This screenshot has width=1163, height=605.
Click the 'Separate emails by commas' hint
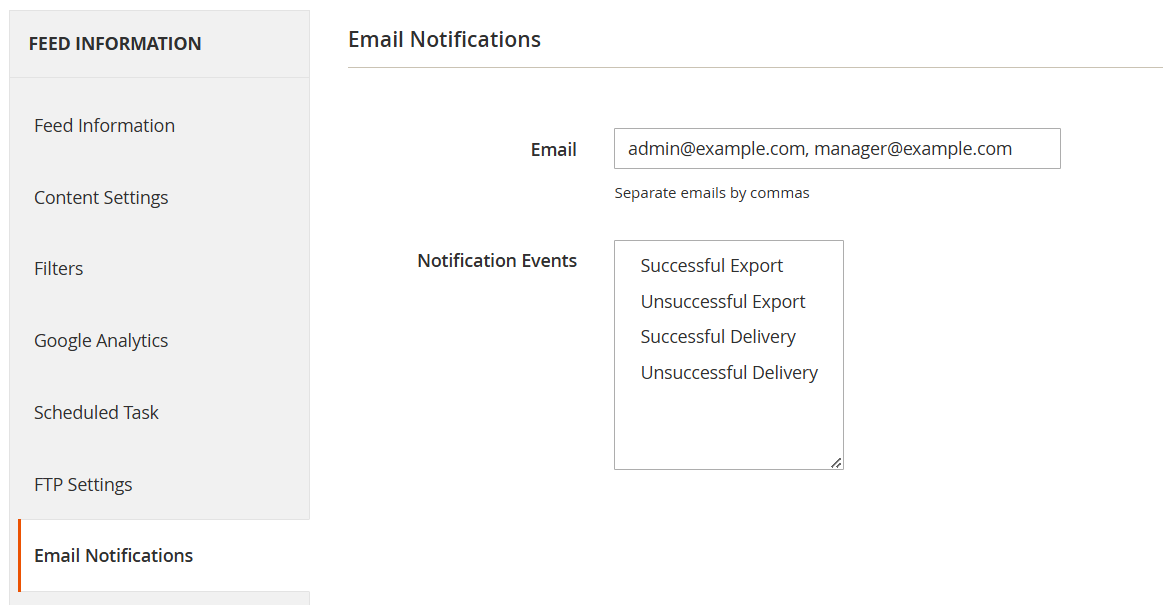pyautogui.click(x=712, y=193)
